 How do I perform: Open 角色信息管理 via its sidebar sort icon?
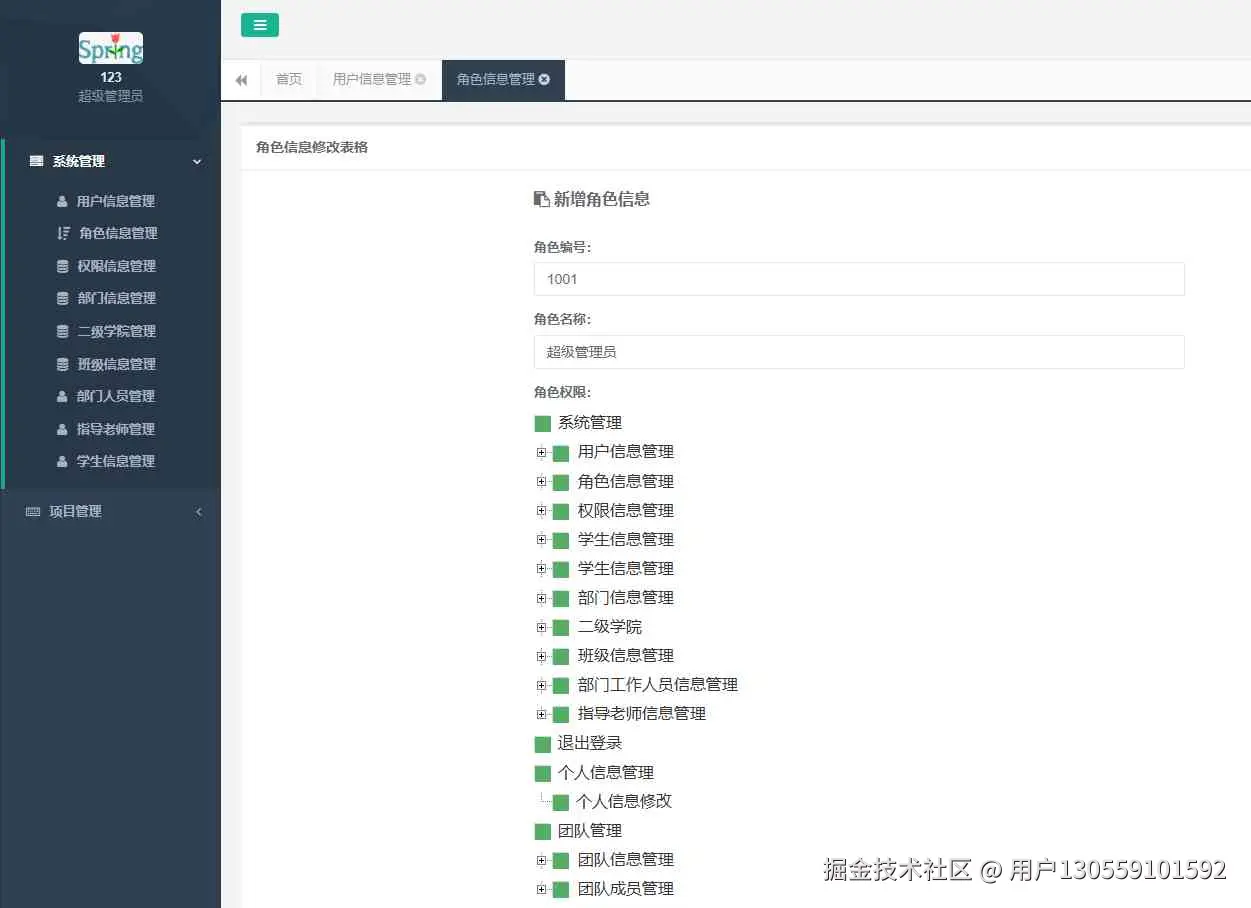(x=63, y=233)
